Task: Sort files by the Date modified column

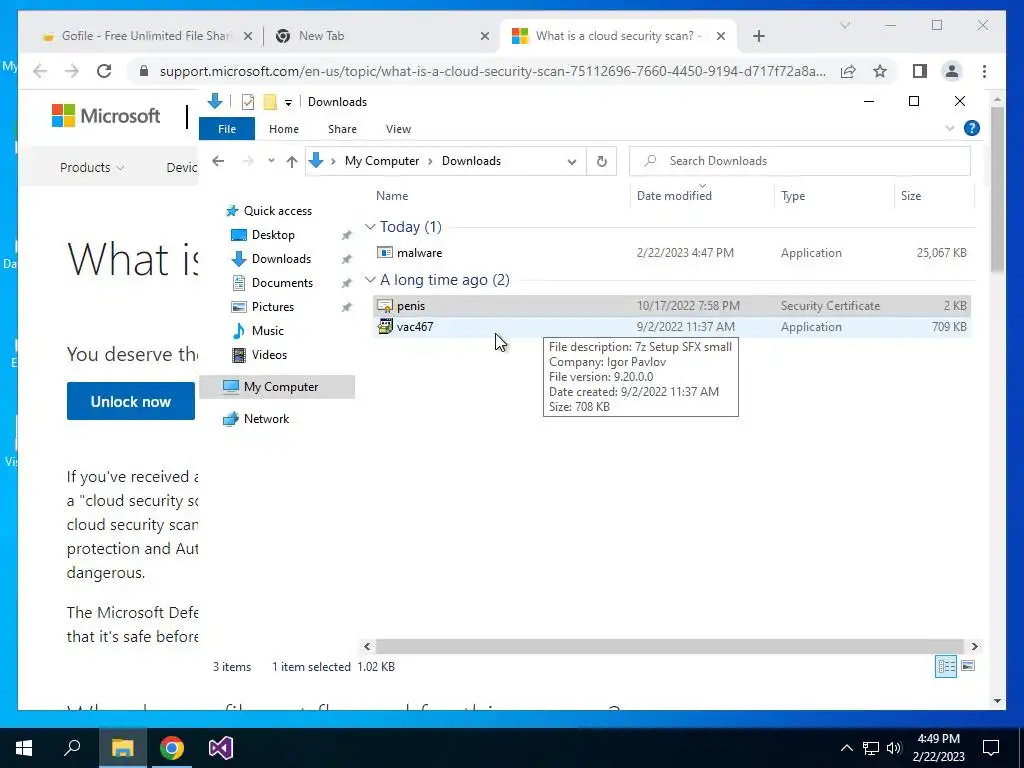Action: pyautogui.click(x=674, y=196)
